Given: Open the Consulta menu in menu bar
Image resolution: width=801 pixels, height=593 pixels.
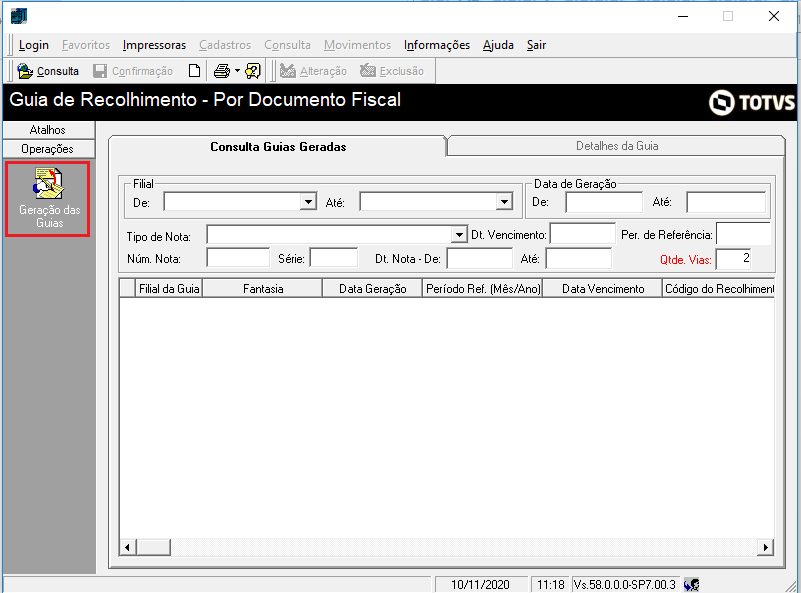Looking at the screenshot, I should 287,45.
